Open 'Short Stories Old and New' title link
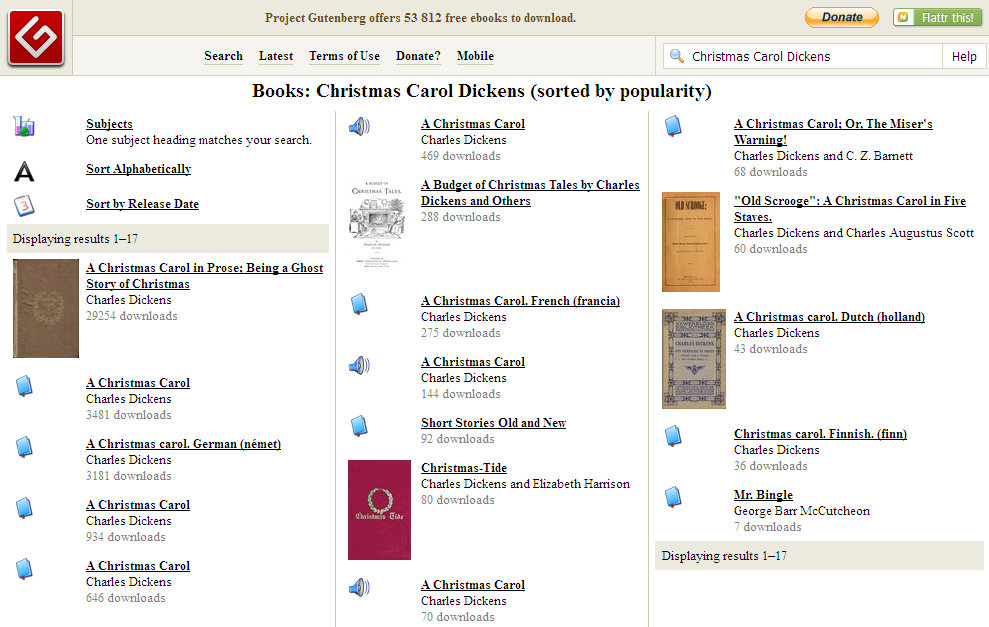Viewport: 989px width, 627px height. 493,423
